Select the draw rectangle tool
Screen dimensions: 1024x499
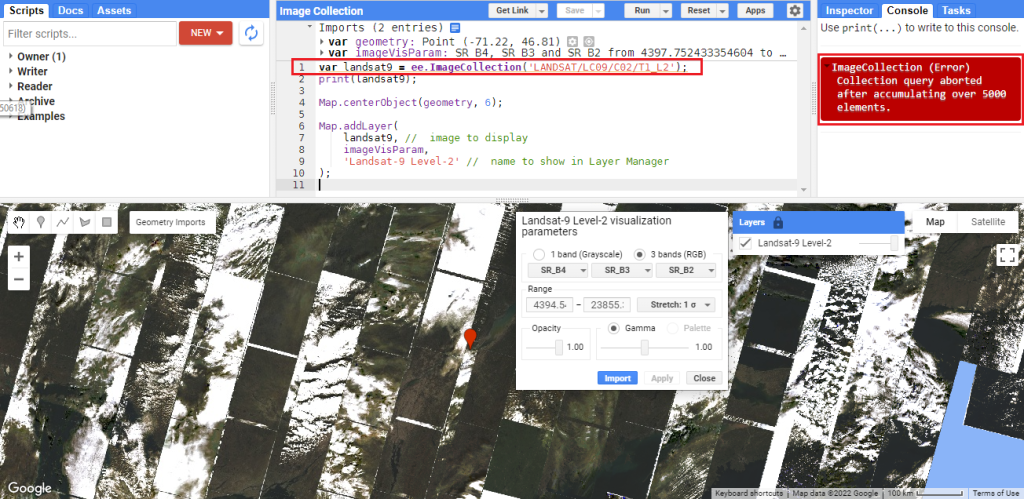click(x=106, y=222)
